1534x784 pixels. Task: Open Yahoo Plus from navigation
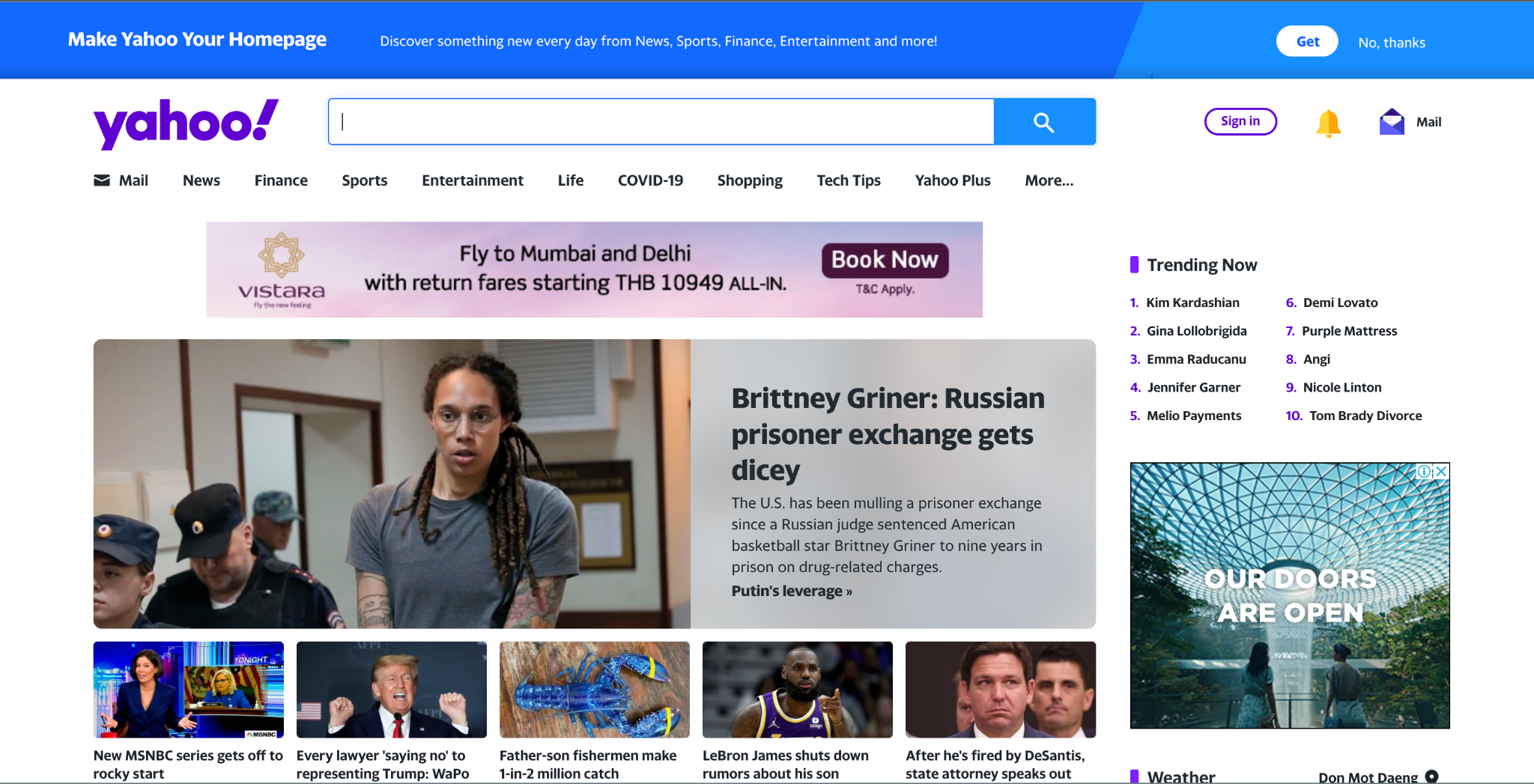(x=953, y=180)
